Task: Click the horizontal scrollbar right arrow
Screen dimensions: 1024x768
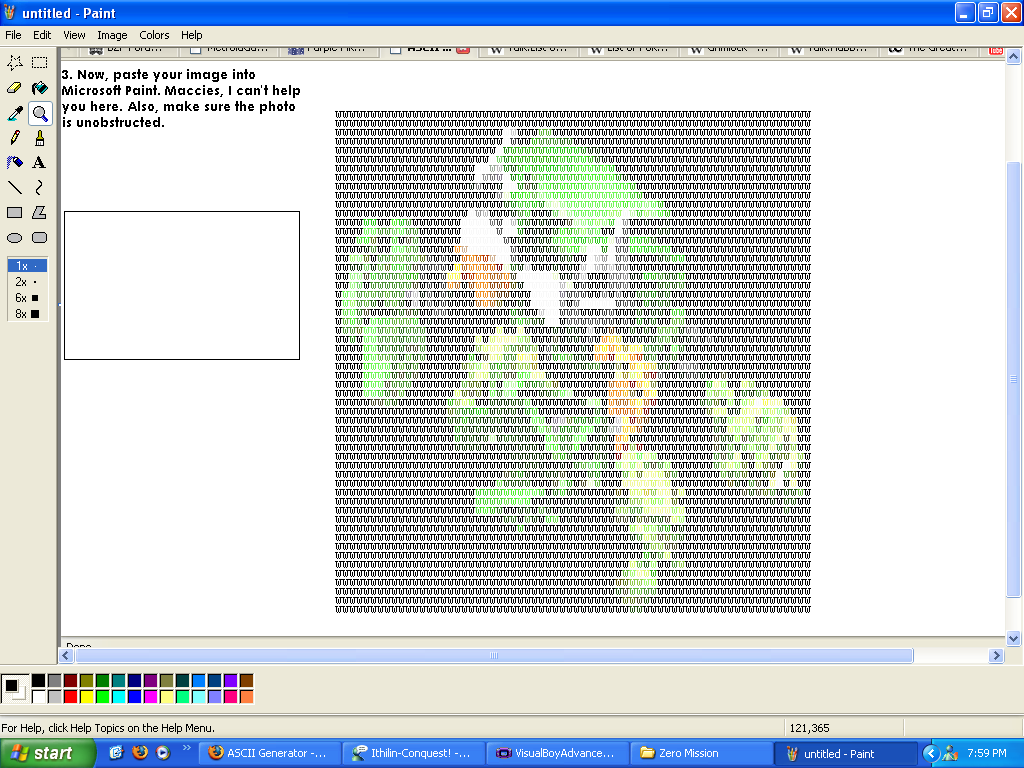Action: [996, 656]
